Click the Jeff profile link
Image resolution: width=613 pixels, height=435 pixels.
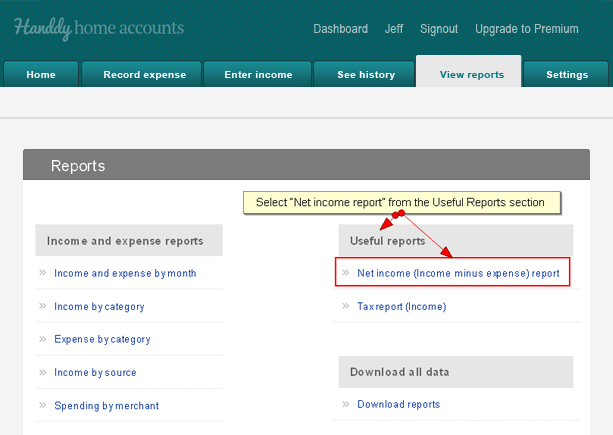tap(394, 29)
